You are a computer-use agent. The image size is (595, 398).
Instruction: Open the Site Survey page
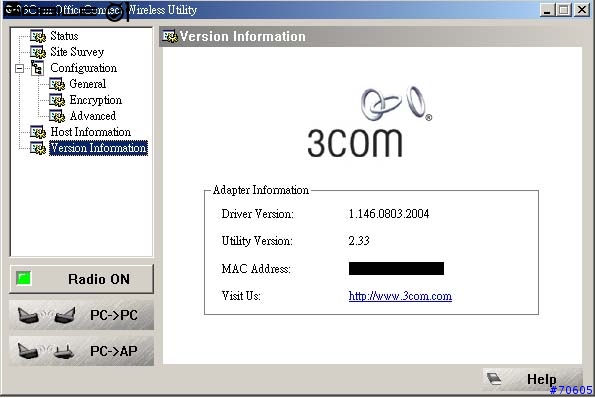(77, 52)
